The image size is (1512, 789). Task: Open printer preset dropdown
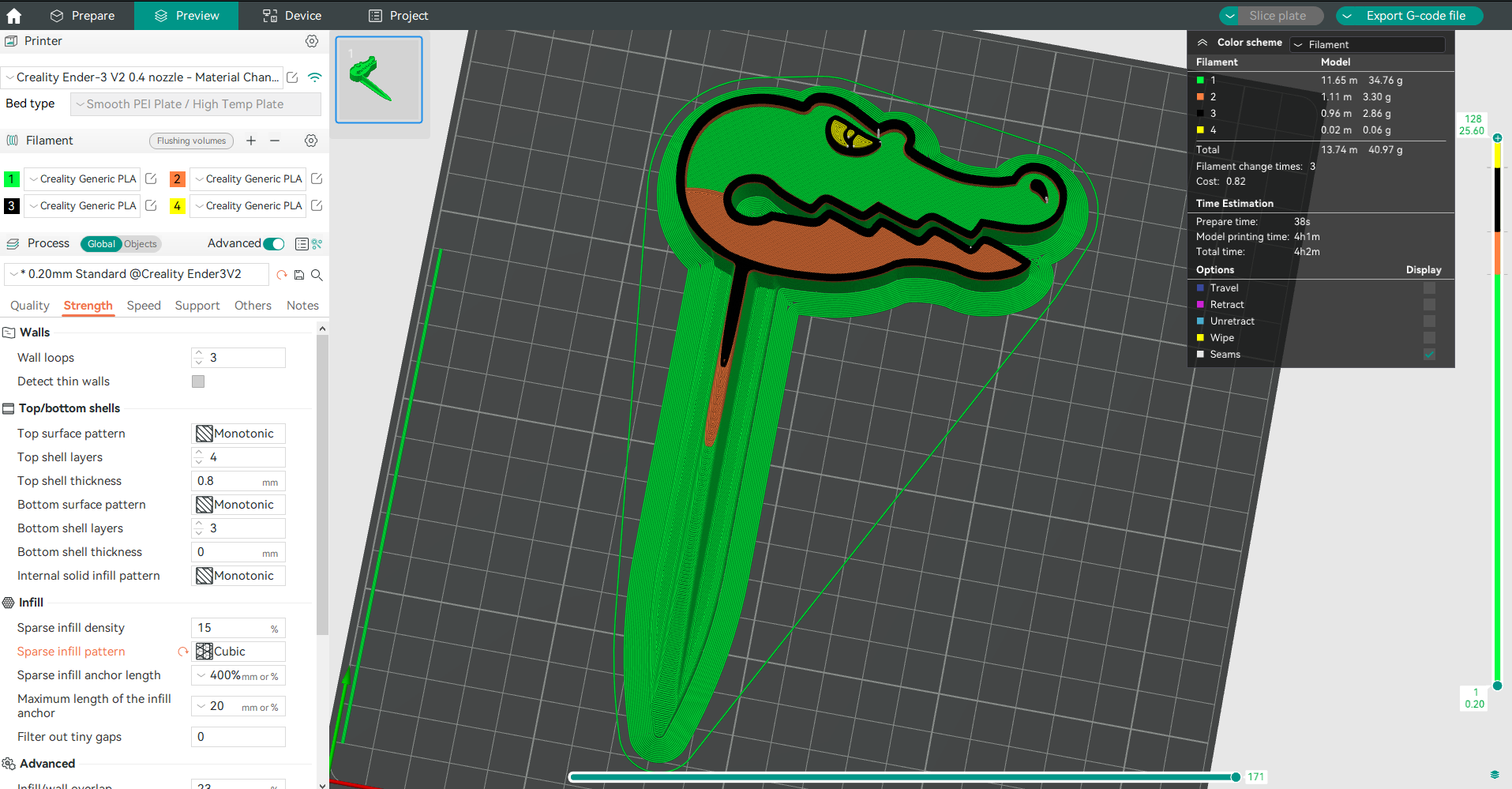(142, 77)
